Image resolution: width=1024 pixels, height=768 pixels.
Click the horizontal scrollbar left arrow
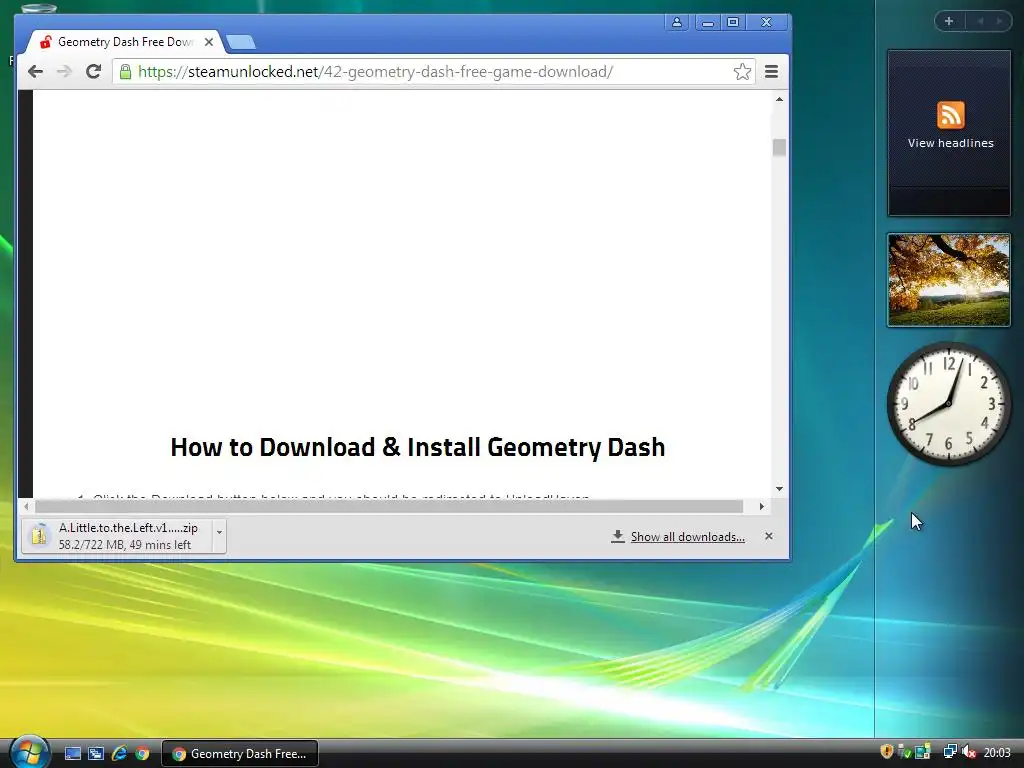click(x=26, y=506)
